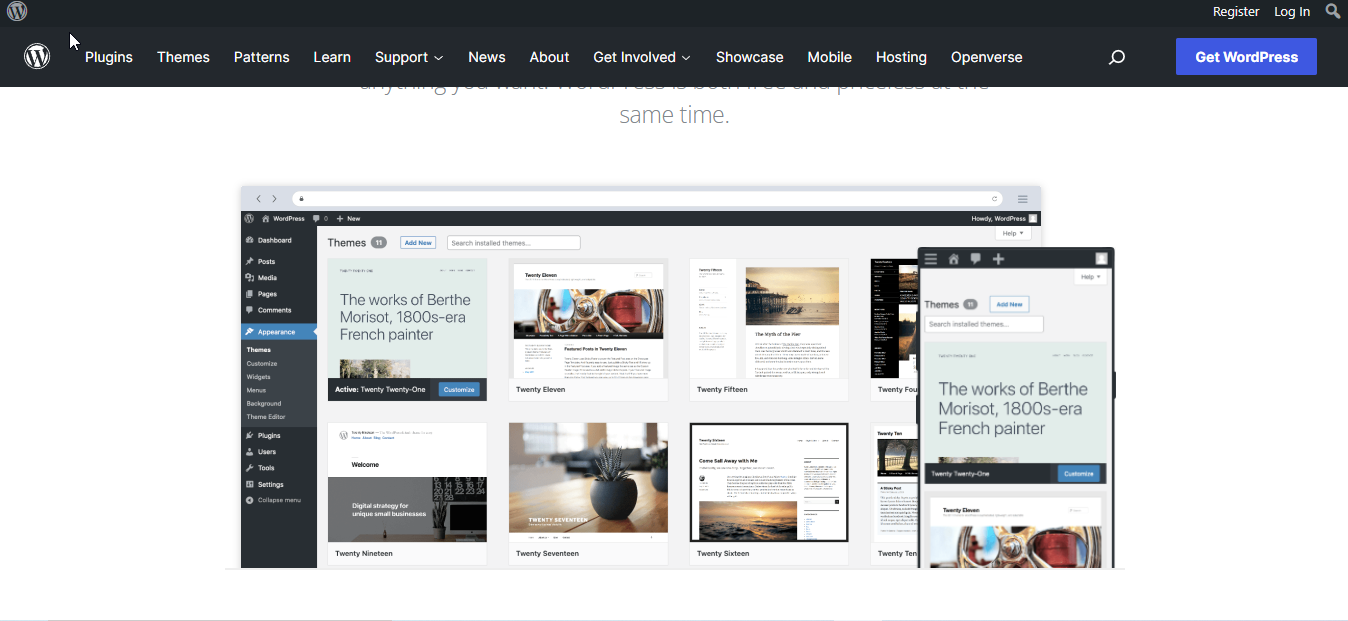The height and width of the screenshot is (621, 1348).
Task: Expand the Get Involved dropdown
Action: coord(641,57)
